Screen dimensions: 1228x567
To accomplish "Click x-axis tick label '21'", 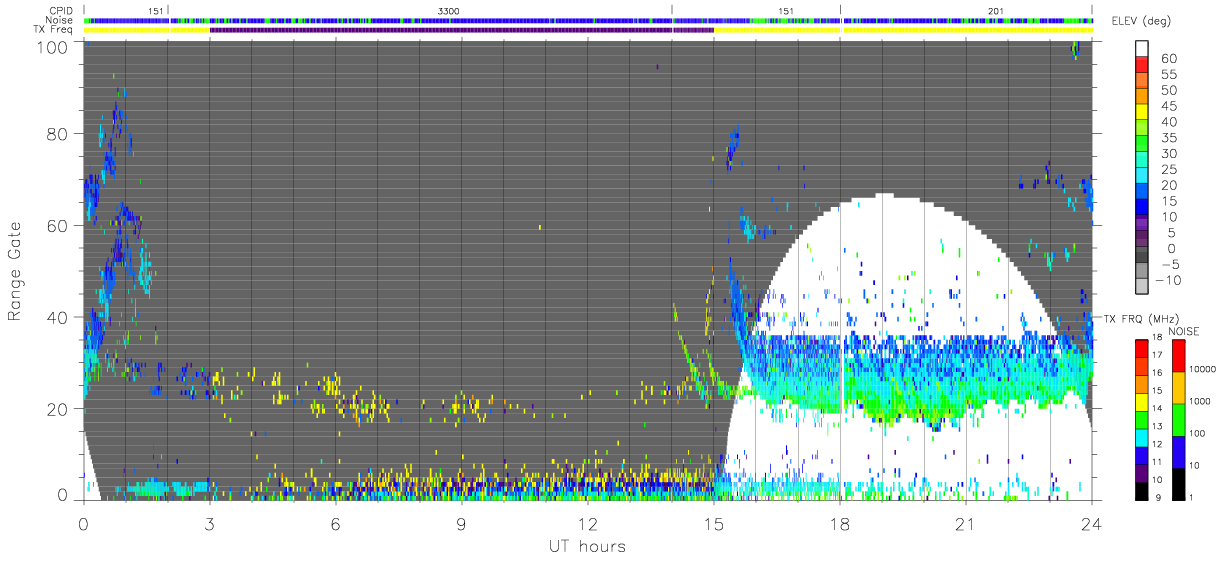I will click(966, 523).
